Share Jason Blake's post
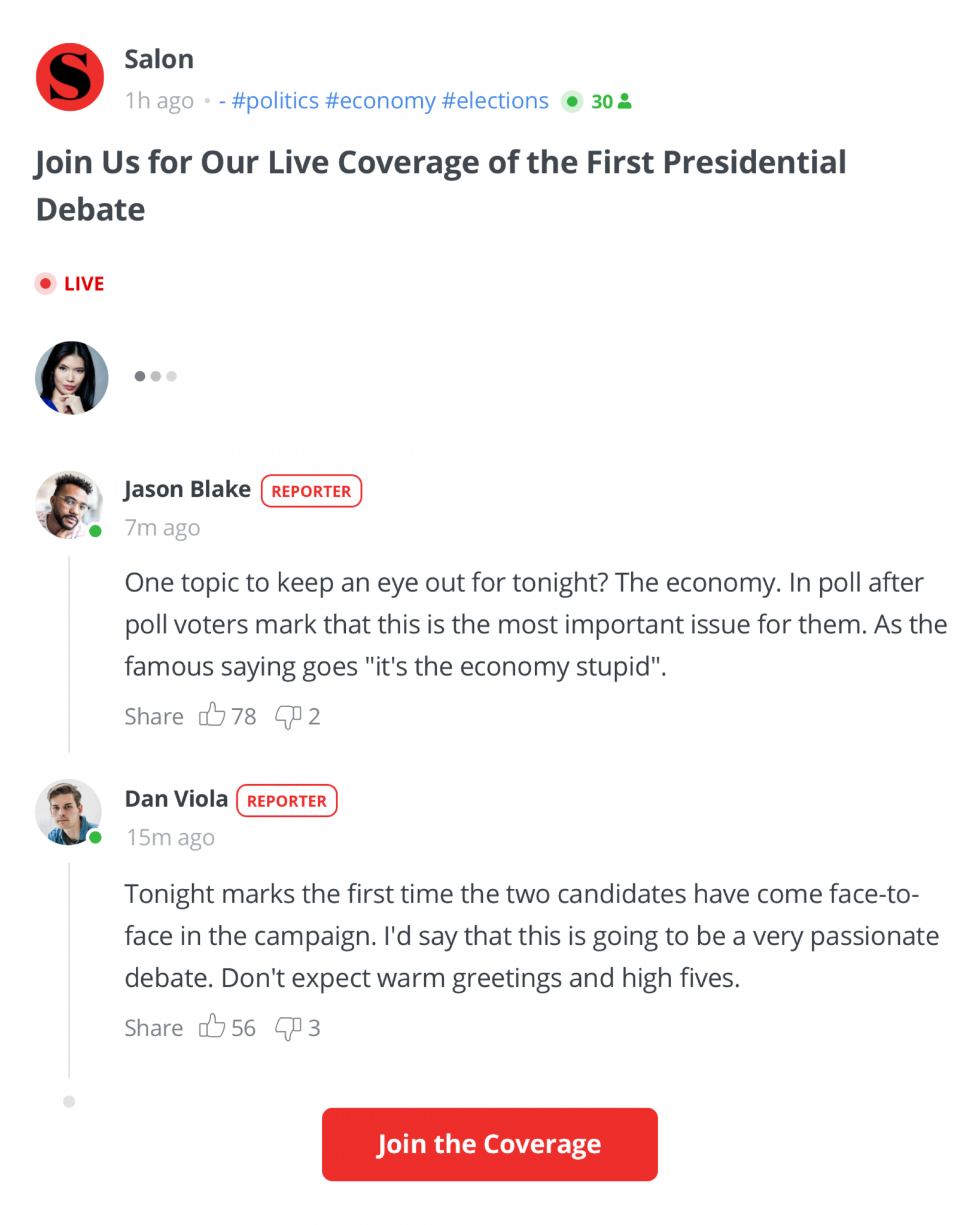Image resolution: width=980 pixels, height=1225 pixels. (154, 716)
